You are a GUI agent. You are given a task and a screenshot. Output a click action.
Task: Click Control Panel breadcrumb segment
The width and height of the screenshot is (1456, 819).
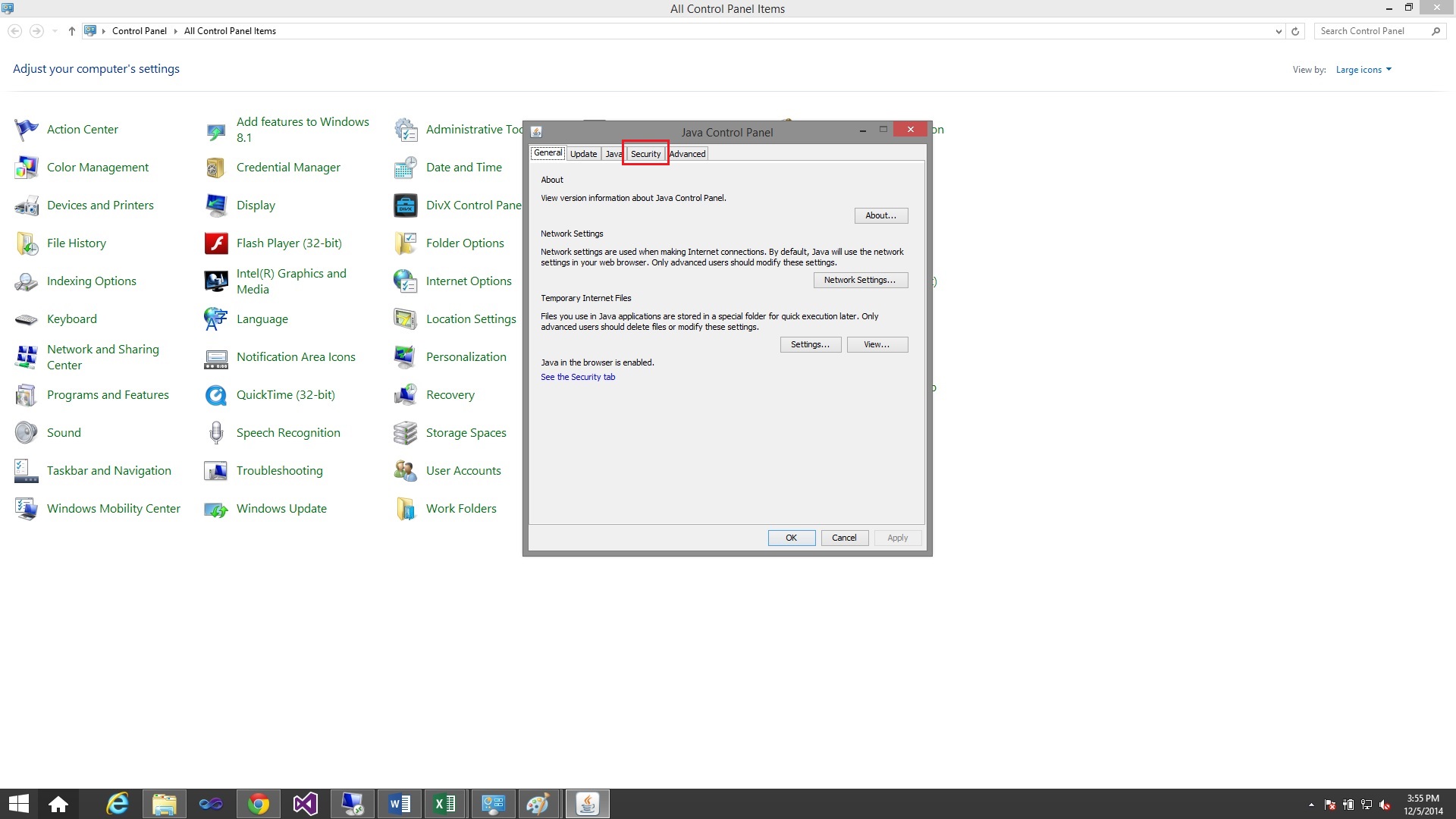(x=140, y=32)
